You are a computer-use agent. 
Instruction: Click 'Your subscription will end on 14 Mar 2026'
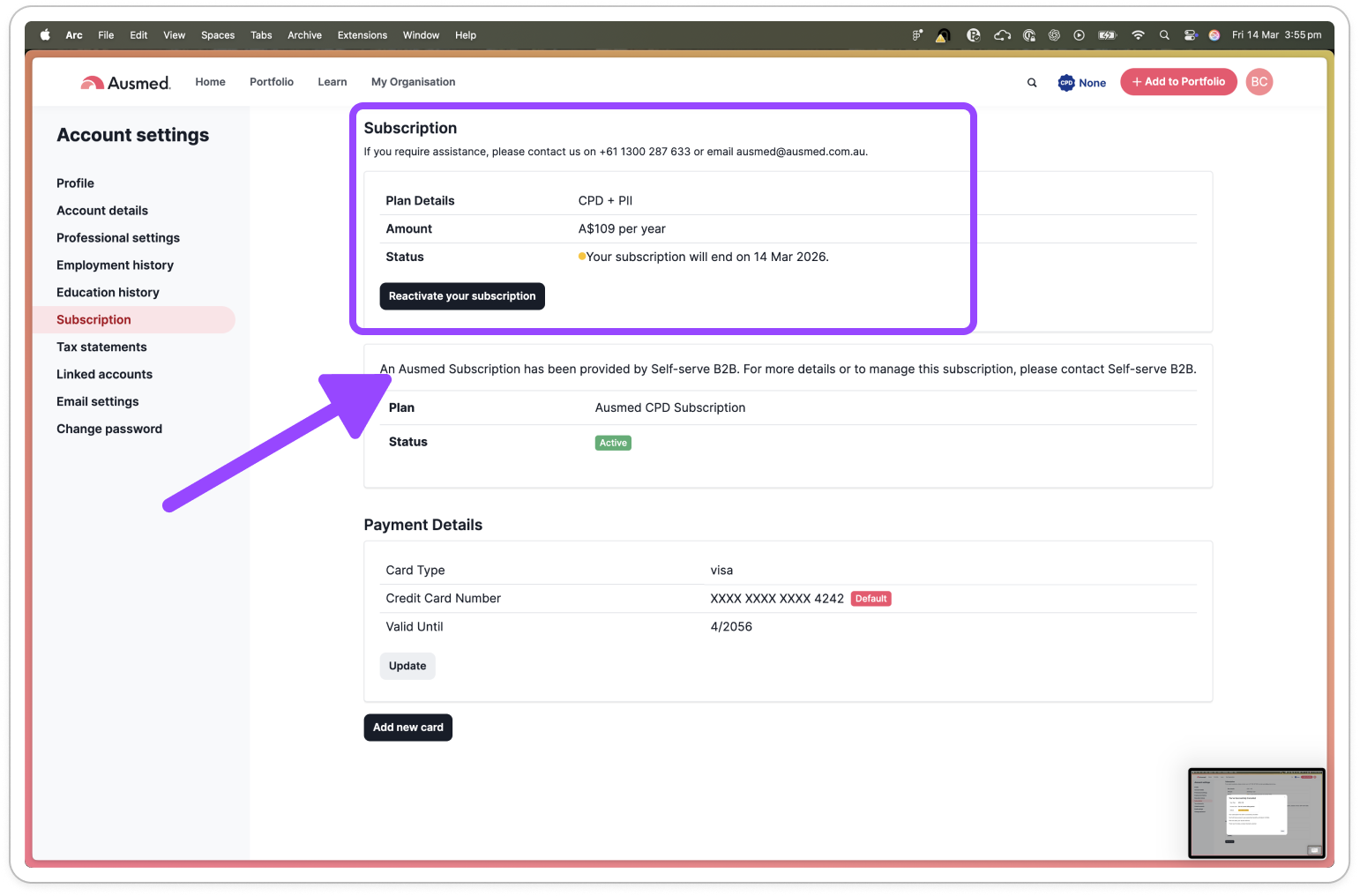pos(707,258)
